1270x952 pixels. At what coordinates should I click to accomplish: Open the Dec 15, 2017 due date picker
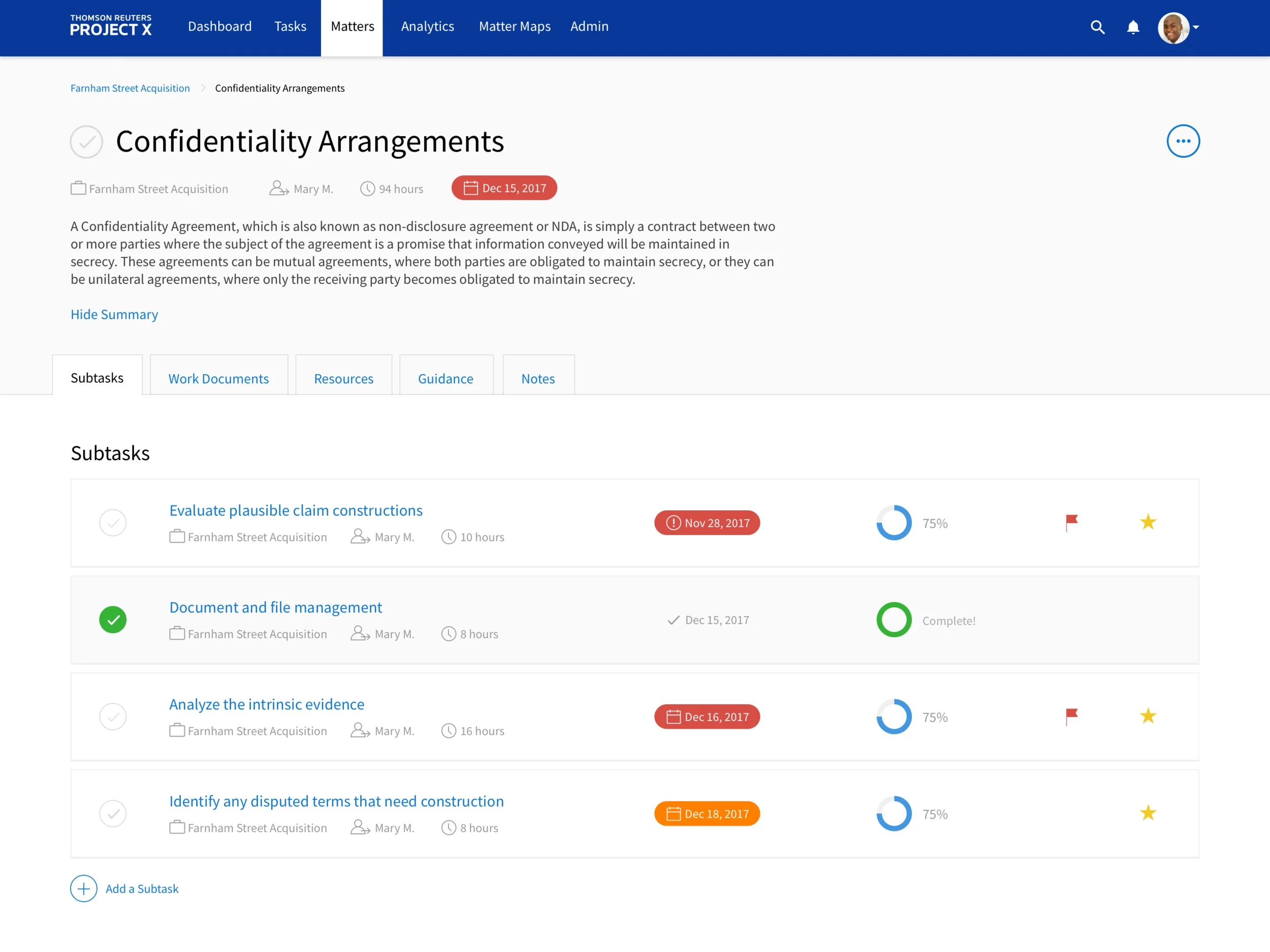(504, 188)
